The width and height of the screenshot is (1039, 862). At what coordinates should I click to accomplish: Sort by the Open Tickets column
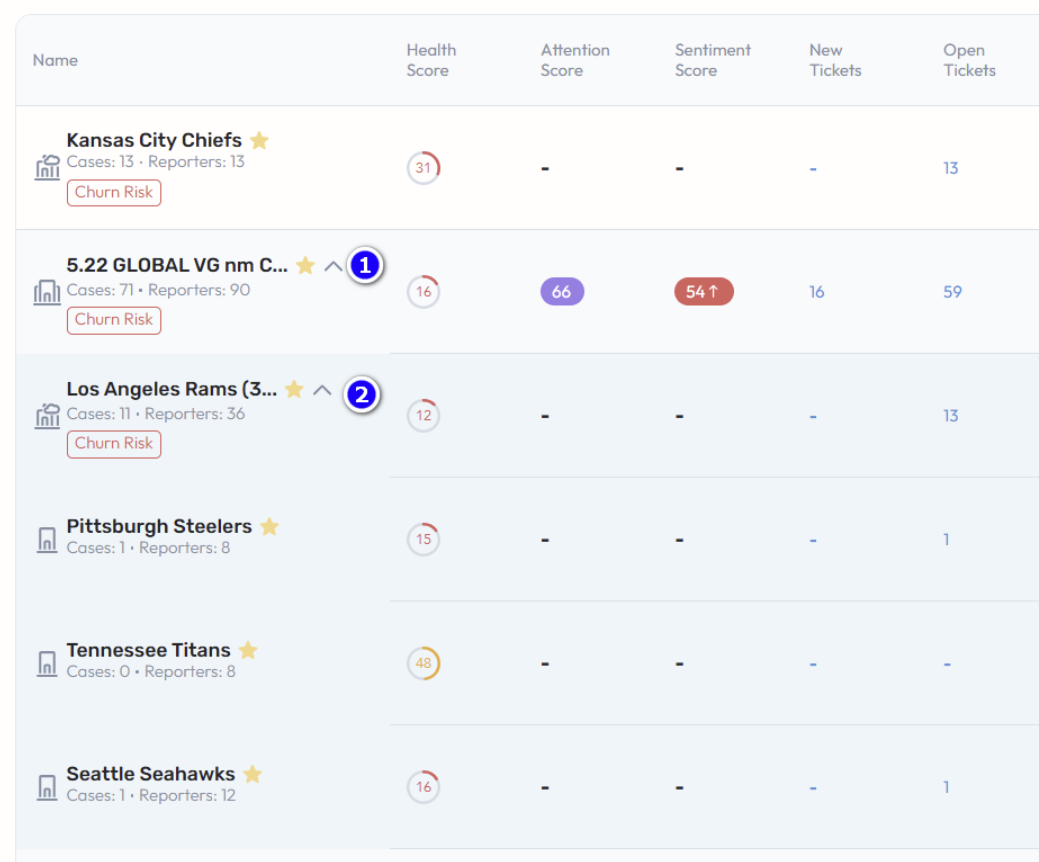969,60
